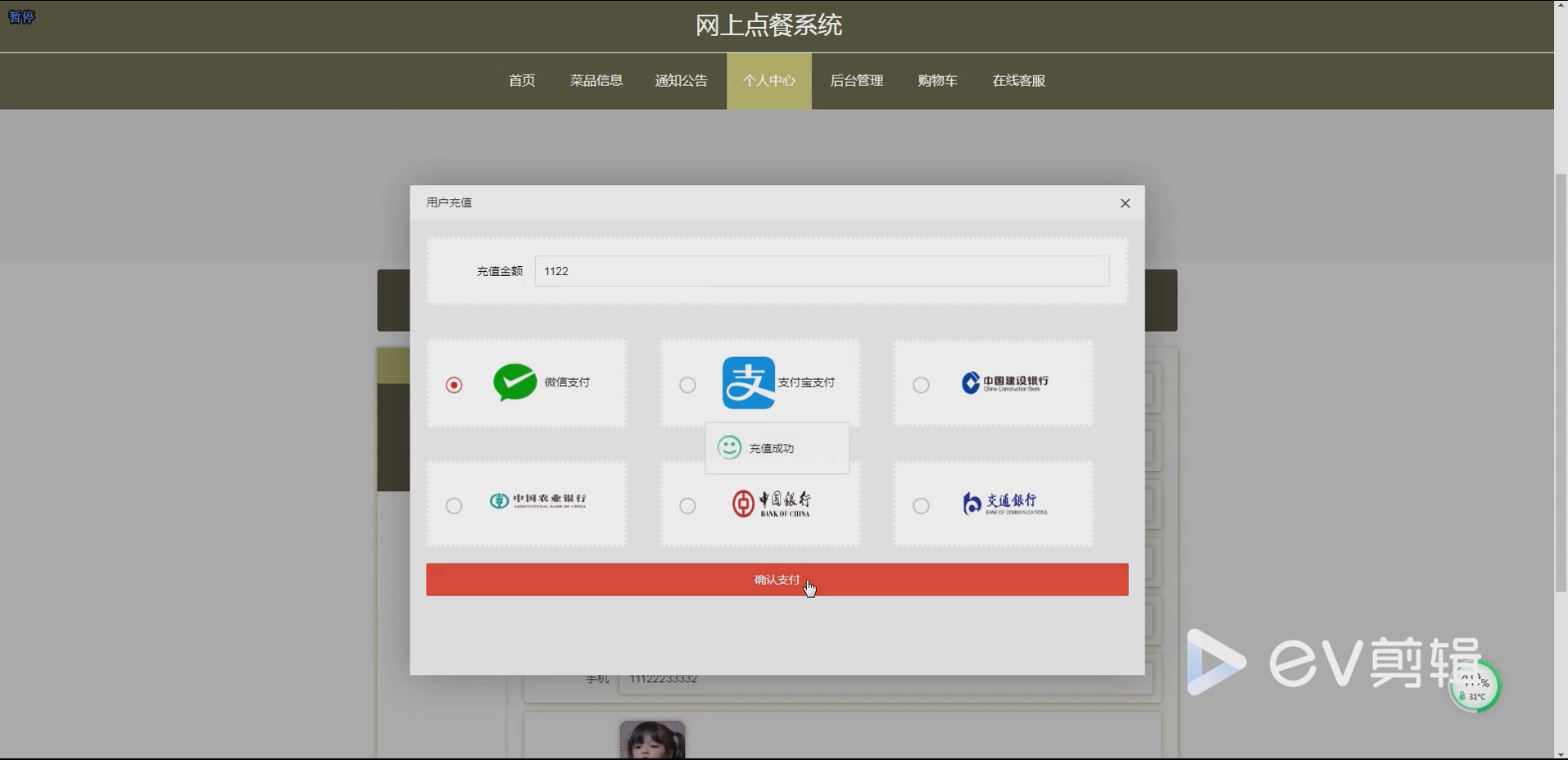Click the 充值成功 message text
Viewport: 1568px width, 760px height.
pos(771,448)
